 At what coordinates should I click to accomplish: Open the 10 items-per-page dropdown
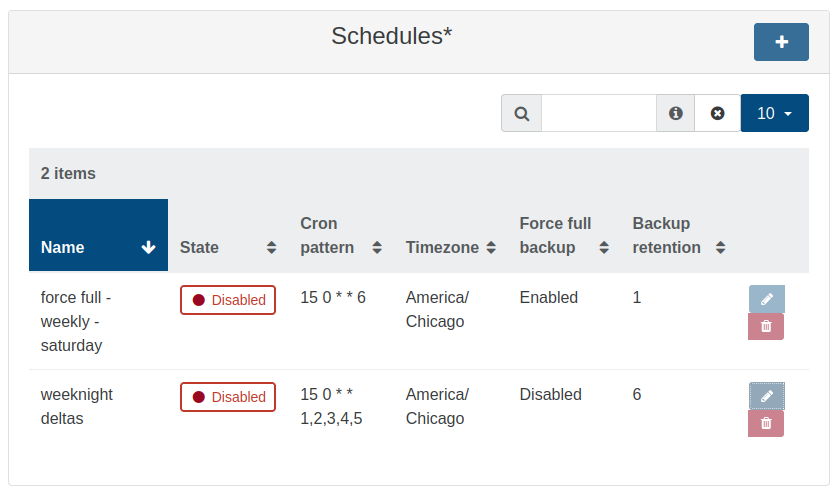coord(774,113)
